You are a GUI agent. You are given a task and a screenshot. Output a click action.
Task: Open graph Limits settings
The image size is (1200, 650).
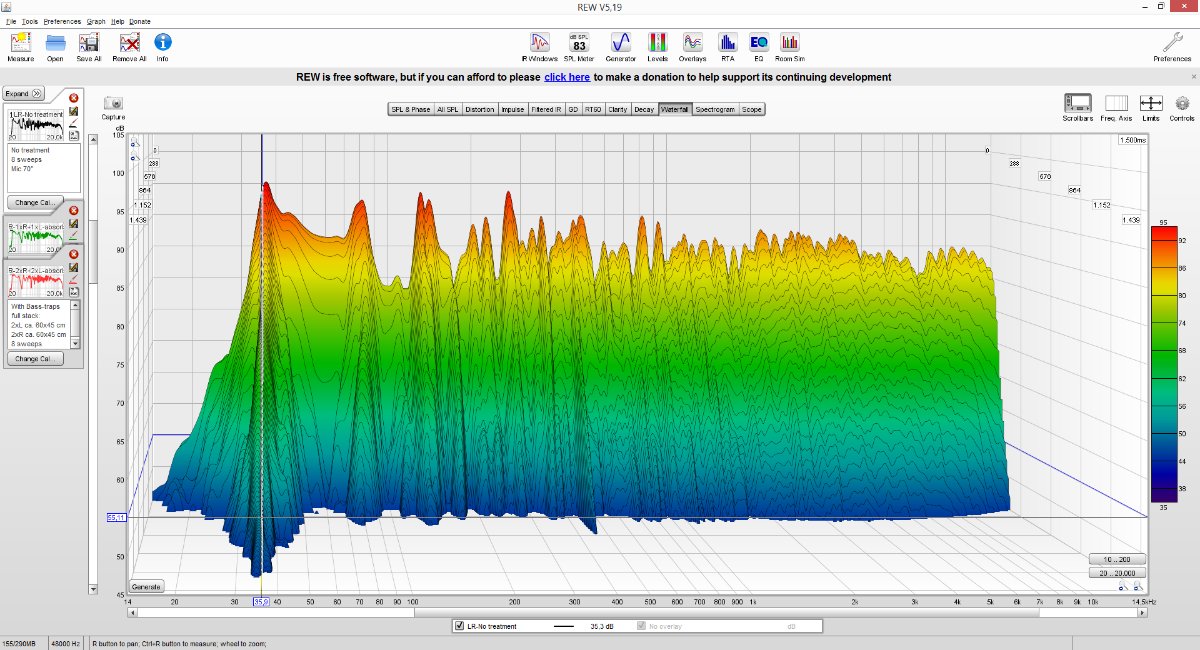(1150, 104)
